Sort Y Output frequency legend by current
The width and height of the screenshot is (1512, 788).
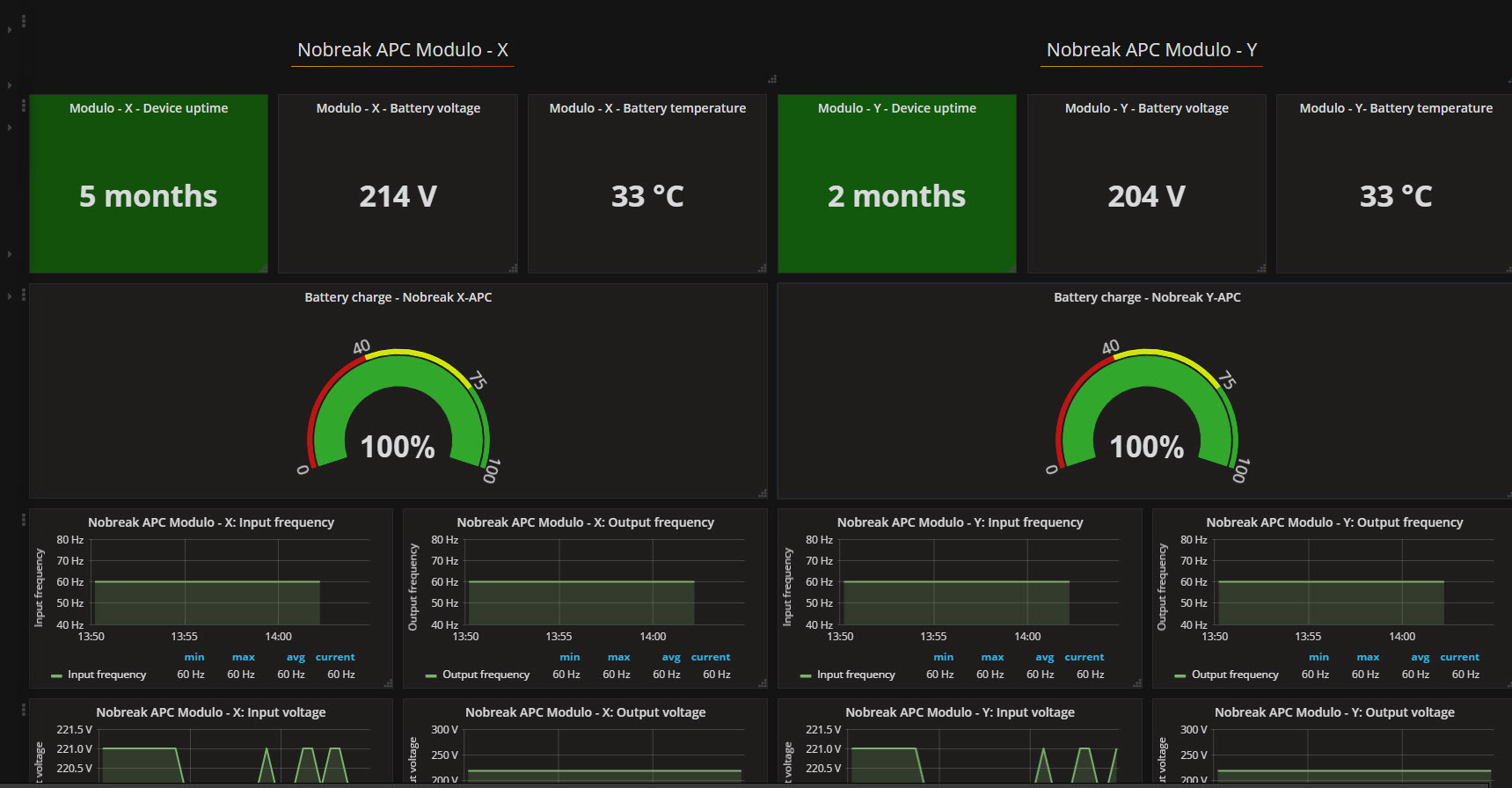tap(1460, 657)
